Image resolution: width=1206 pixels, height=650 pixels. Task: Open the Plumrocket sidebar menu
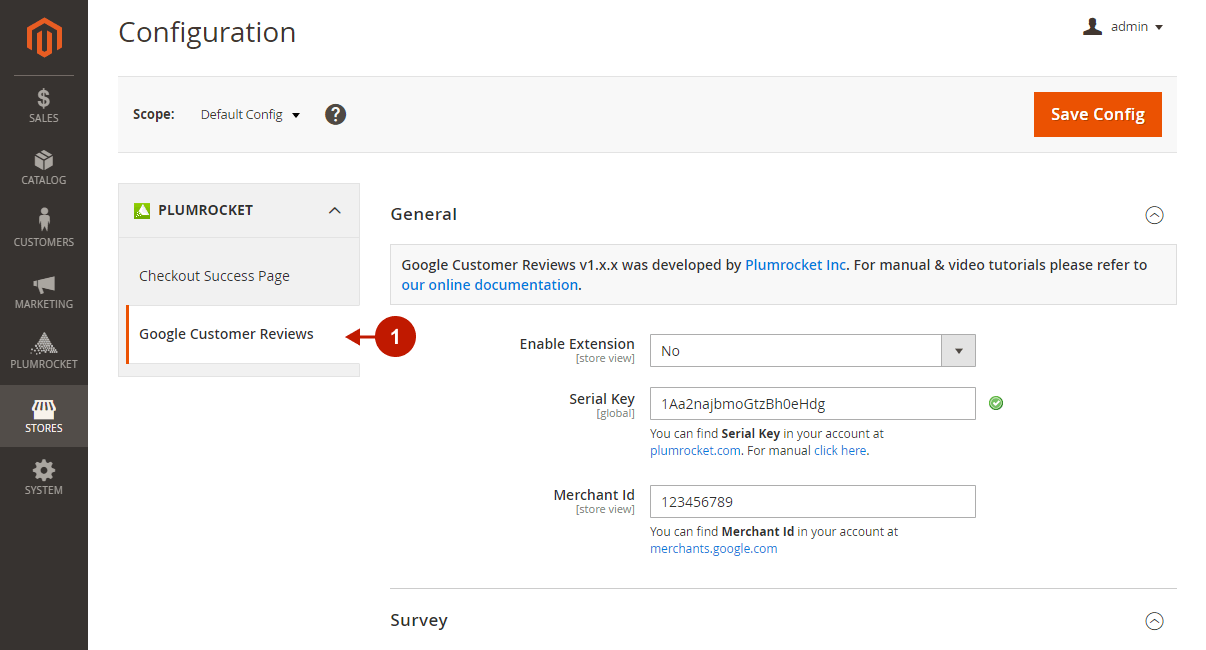[44, 352]
